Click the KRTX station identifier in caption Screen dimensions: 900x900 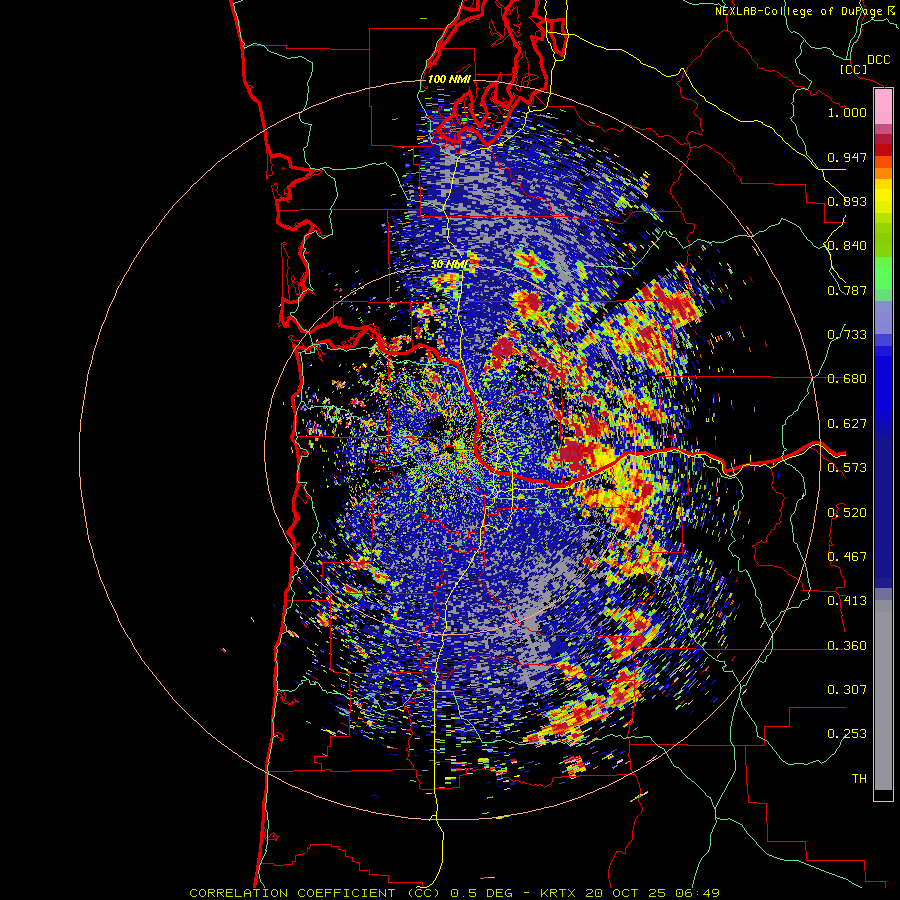[559, 893]
